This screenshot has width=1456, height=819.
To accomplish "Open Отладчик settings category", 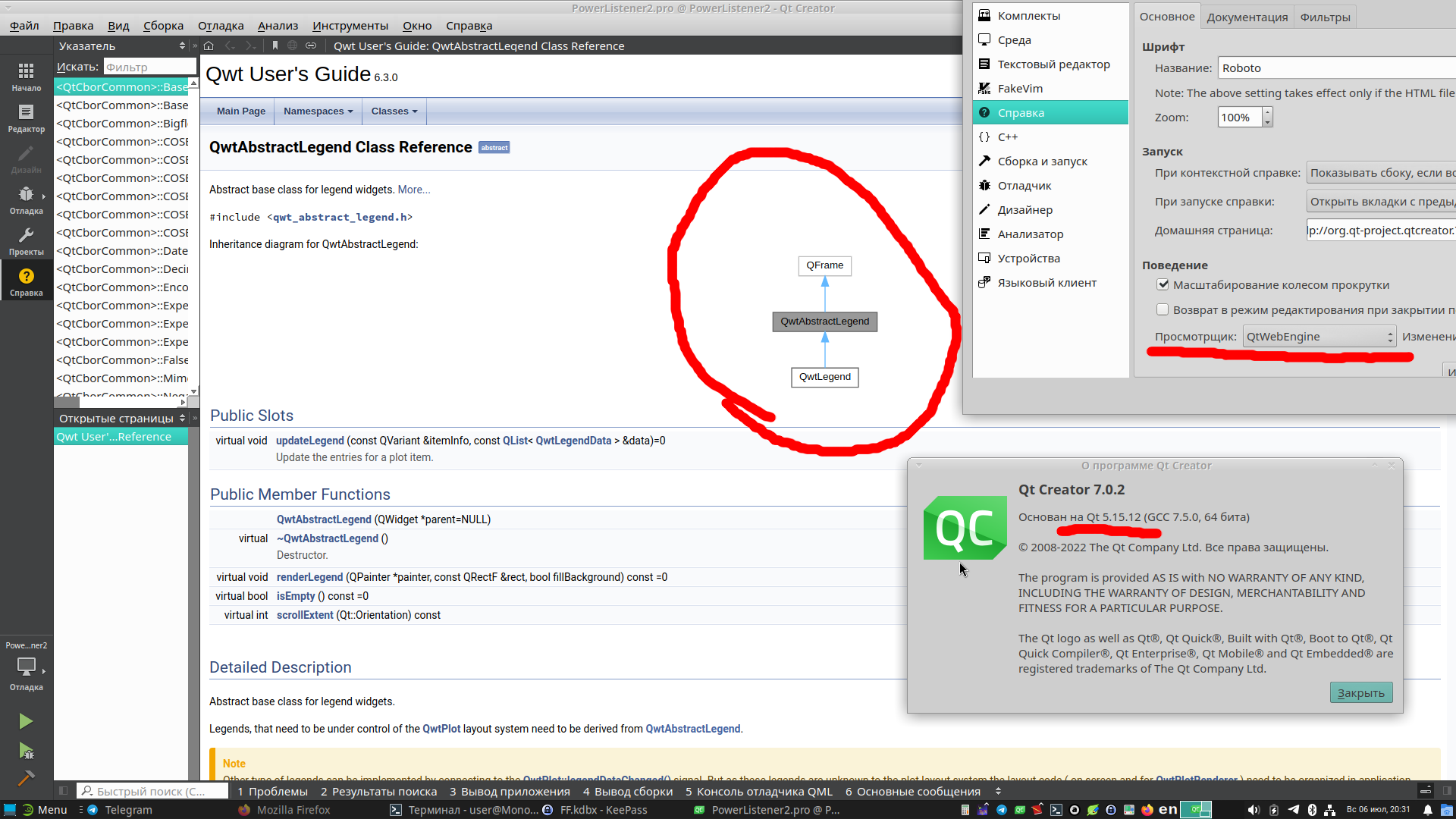I will tap(1051, 185).
